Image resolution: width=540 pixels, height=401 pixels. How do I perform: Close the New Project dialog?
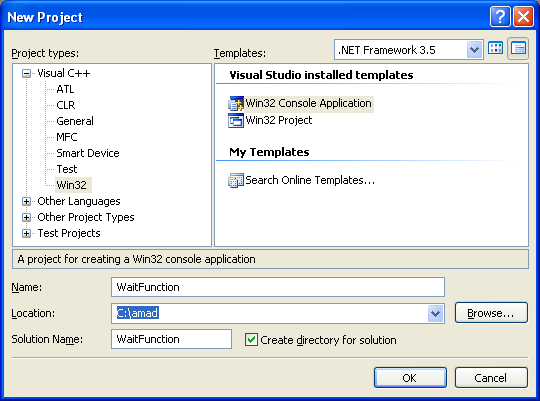[x=523, y=16]
